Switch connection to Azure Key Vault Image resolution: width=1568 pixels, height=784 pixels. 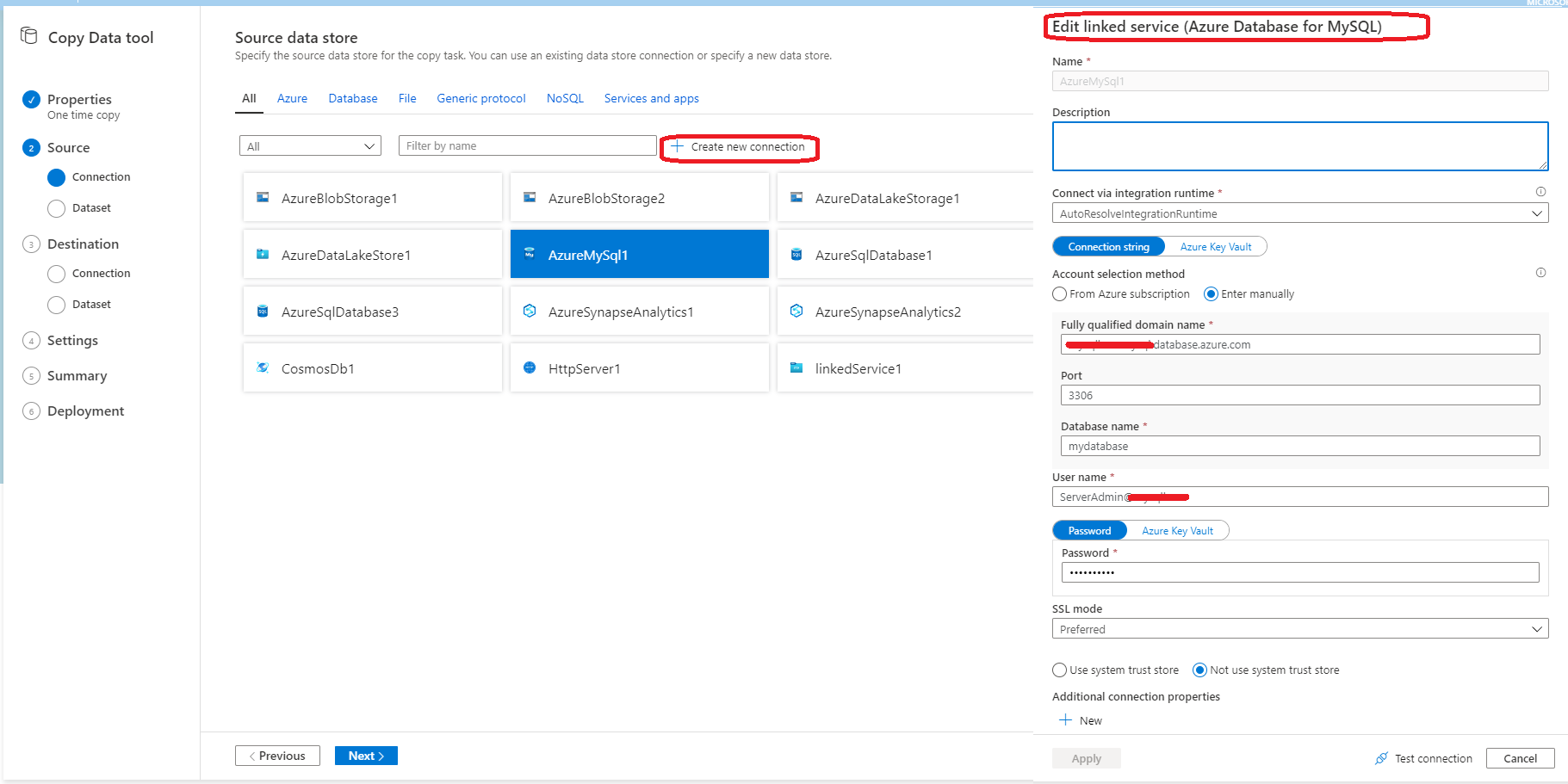[x=1216, y=247]
